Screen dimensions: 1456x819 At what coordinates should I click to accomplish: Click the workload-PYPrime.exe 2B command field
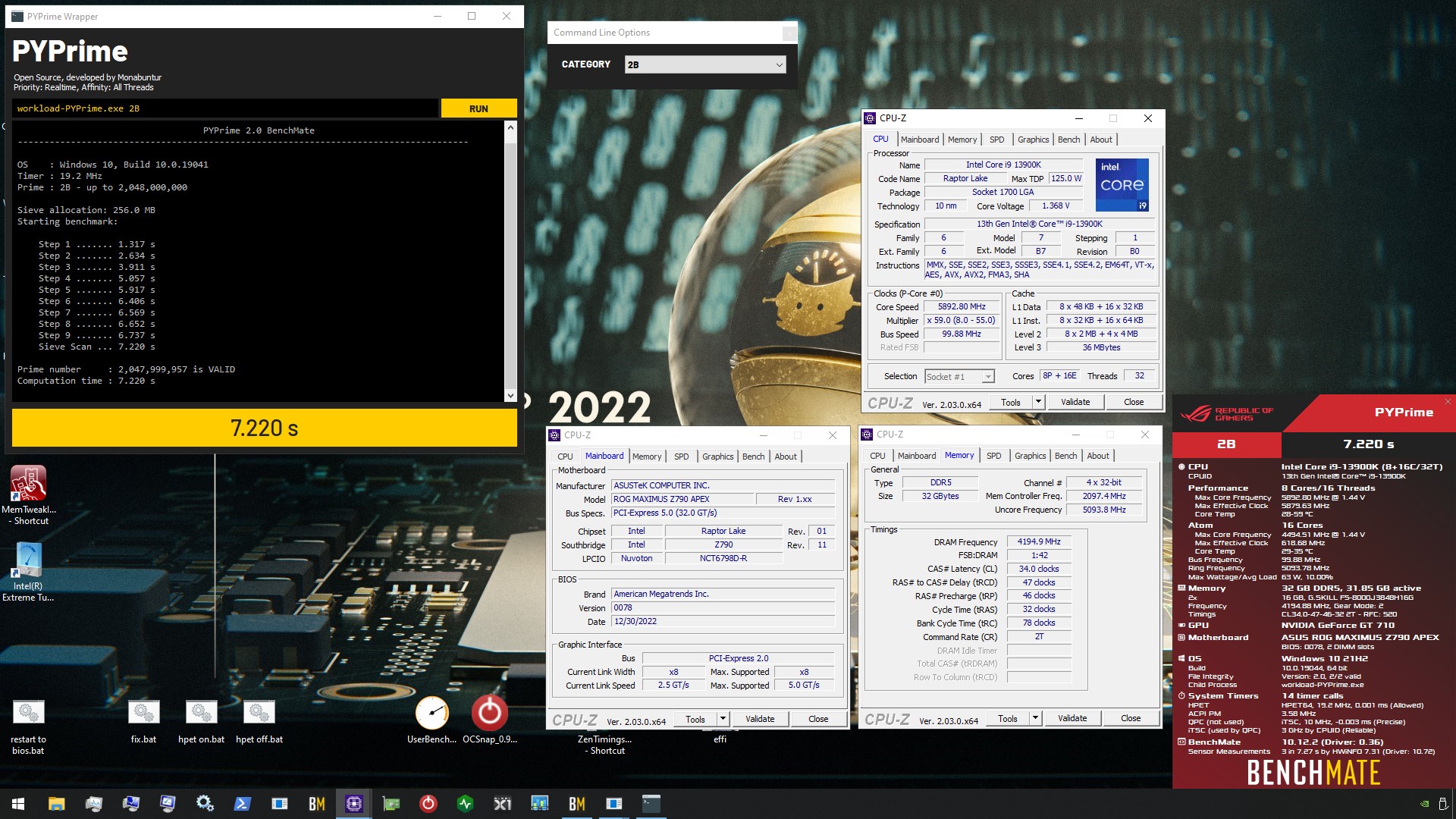point(225,108)
